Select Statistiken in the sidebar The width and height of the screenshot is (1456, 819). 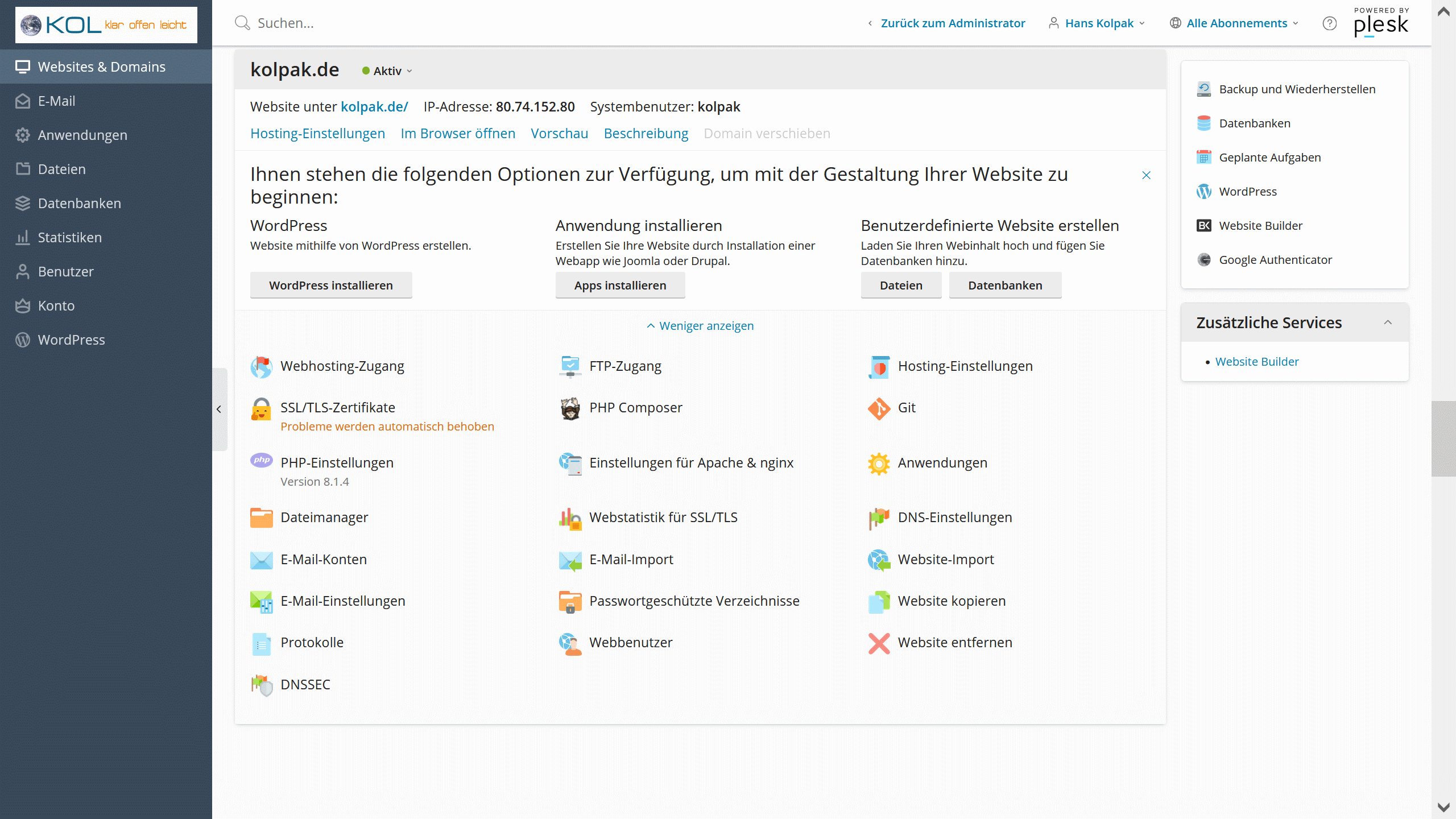69,238
